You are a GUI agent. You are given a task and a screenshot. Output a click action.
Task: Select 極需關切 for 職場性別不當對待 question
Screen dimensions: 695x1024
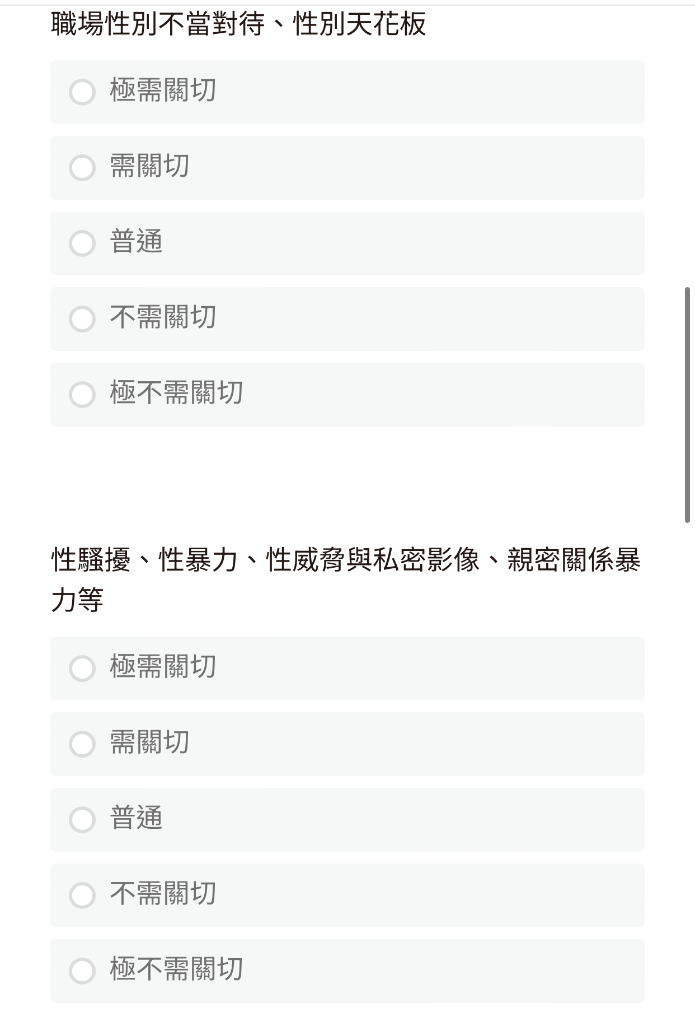coord(348,91)
